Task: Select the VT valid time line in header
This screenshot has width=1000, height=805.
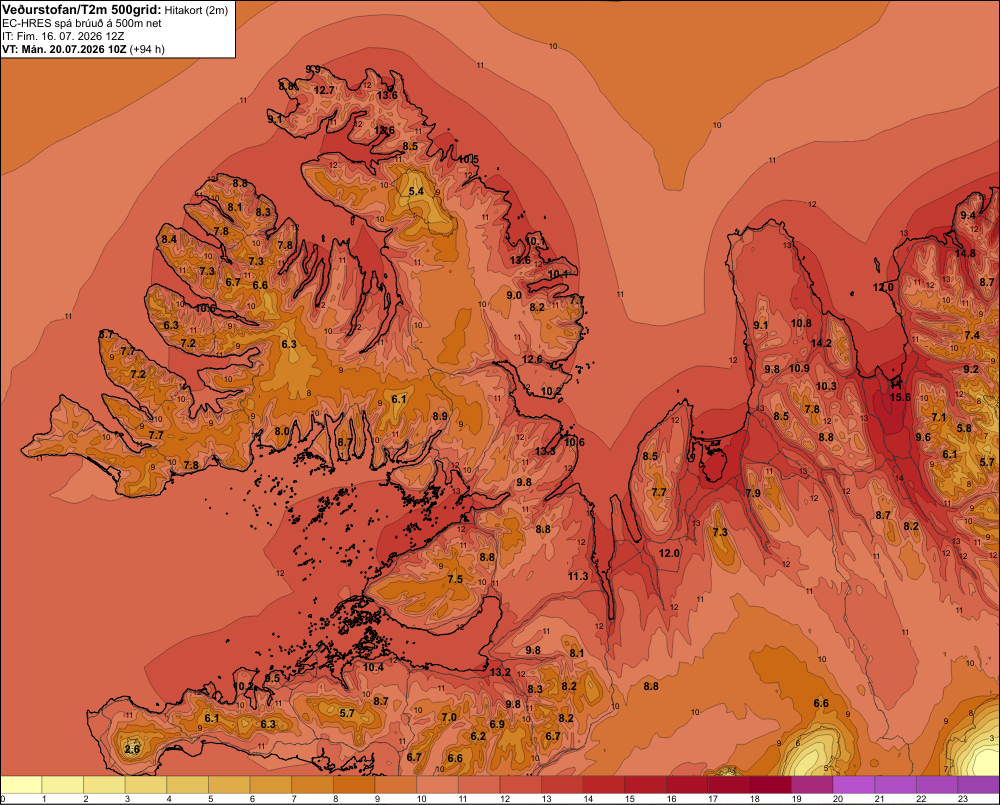Action: tap(83, 49)
